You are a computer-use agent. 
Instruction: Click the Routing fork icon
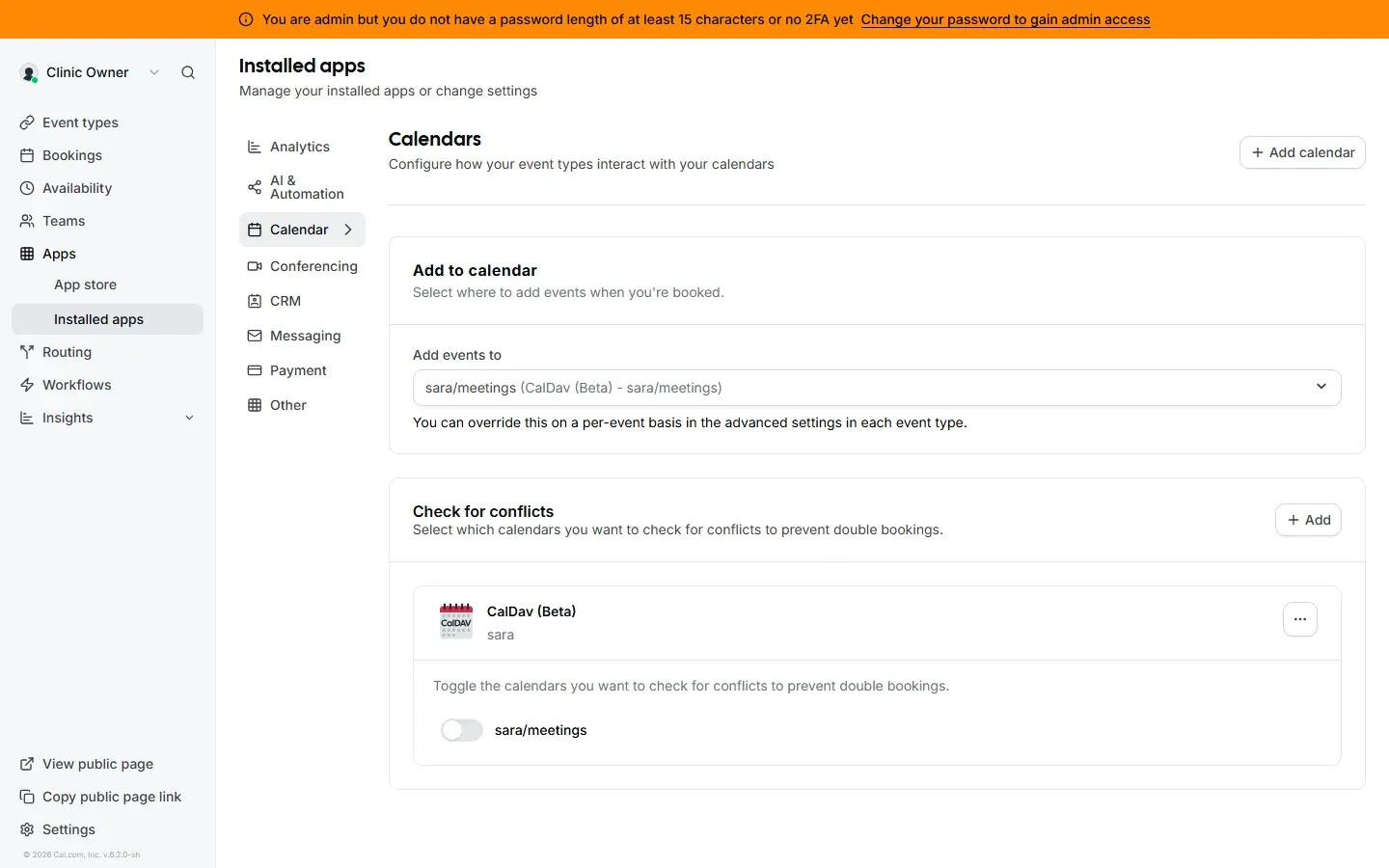coord(27,352)
